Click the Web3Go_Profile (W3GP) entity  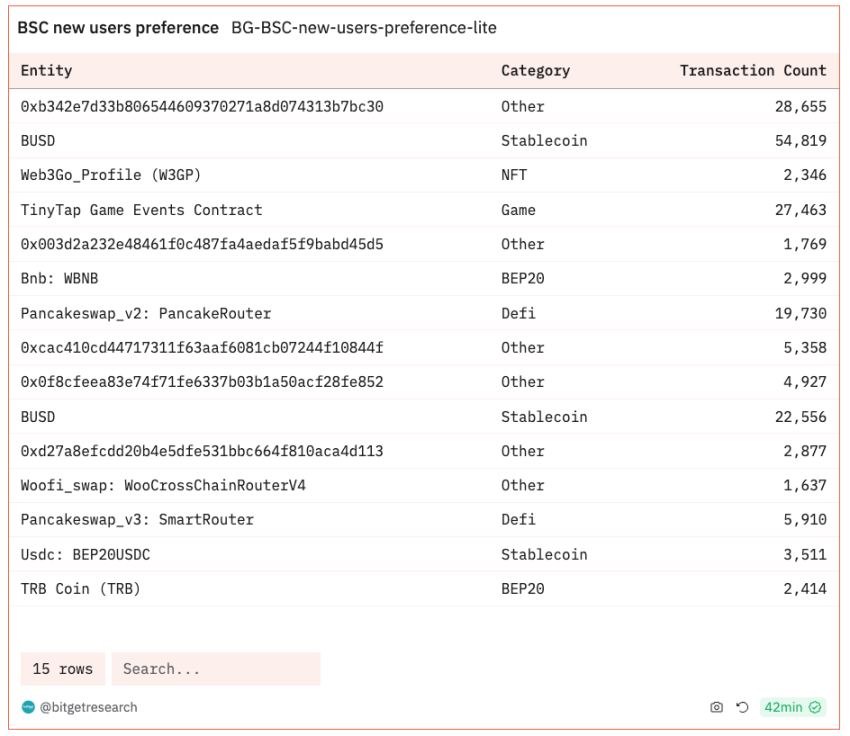point(111,175)
